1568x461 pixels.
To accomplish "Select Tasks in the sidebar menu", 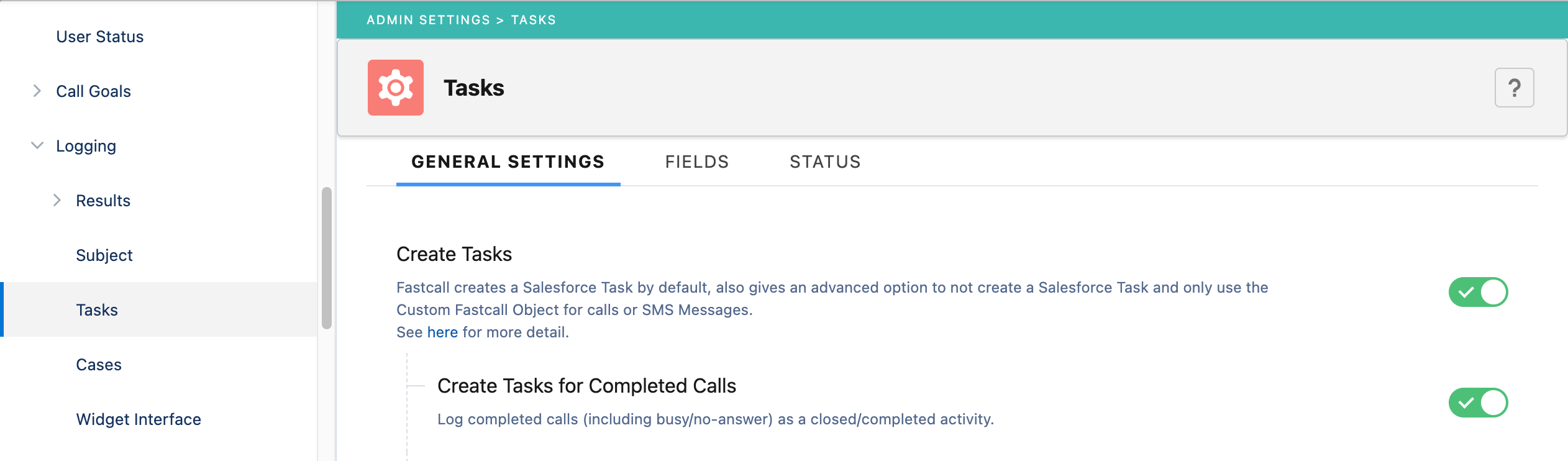I will click(x=97, y=310).
